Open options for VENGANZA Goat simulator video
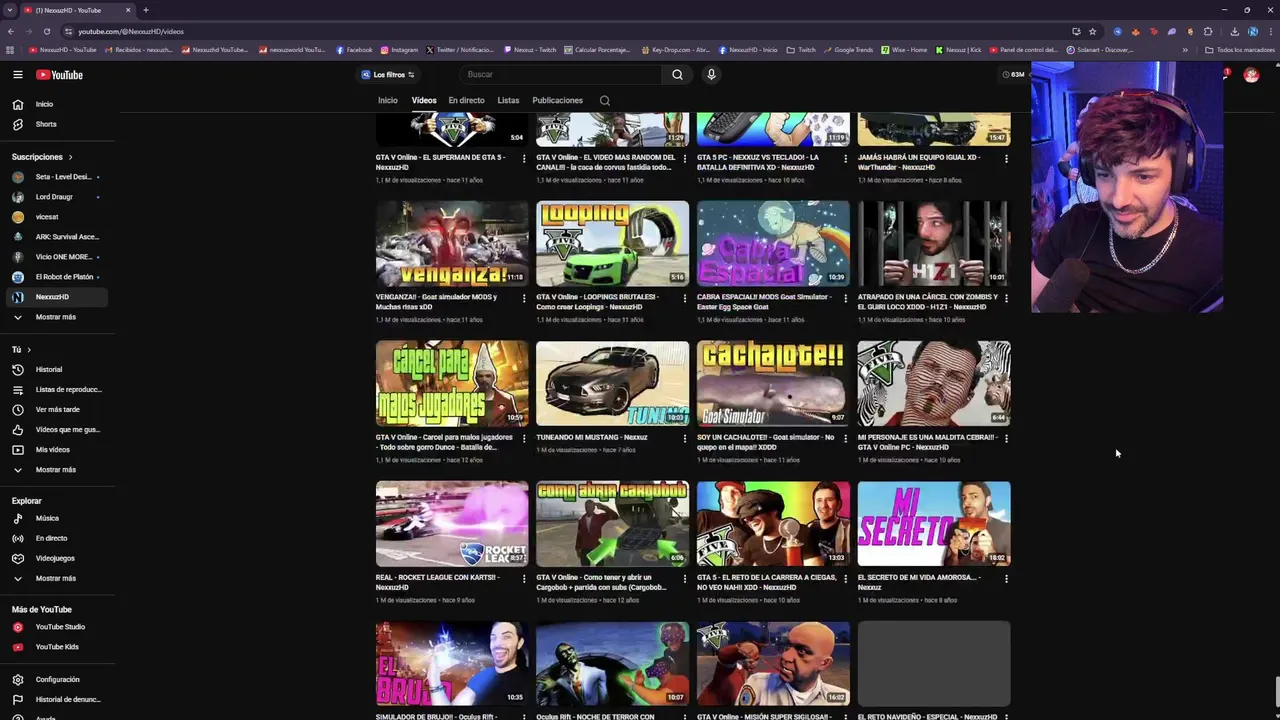 coord(524,298)
